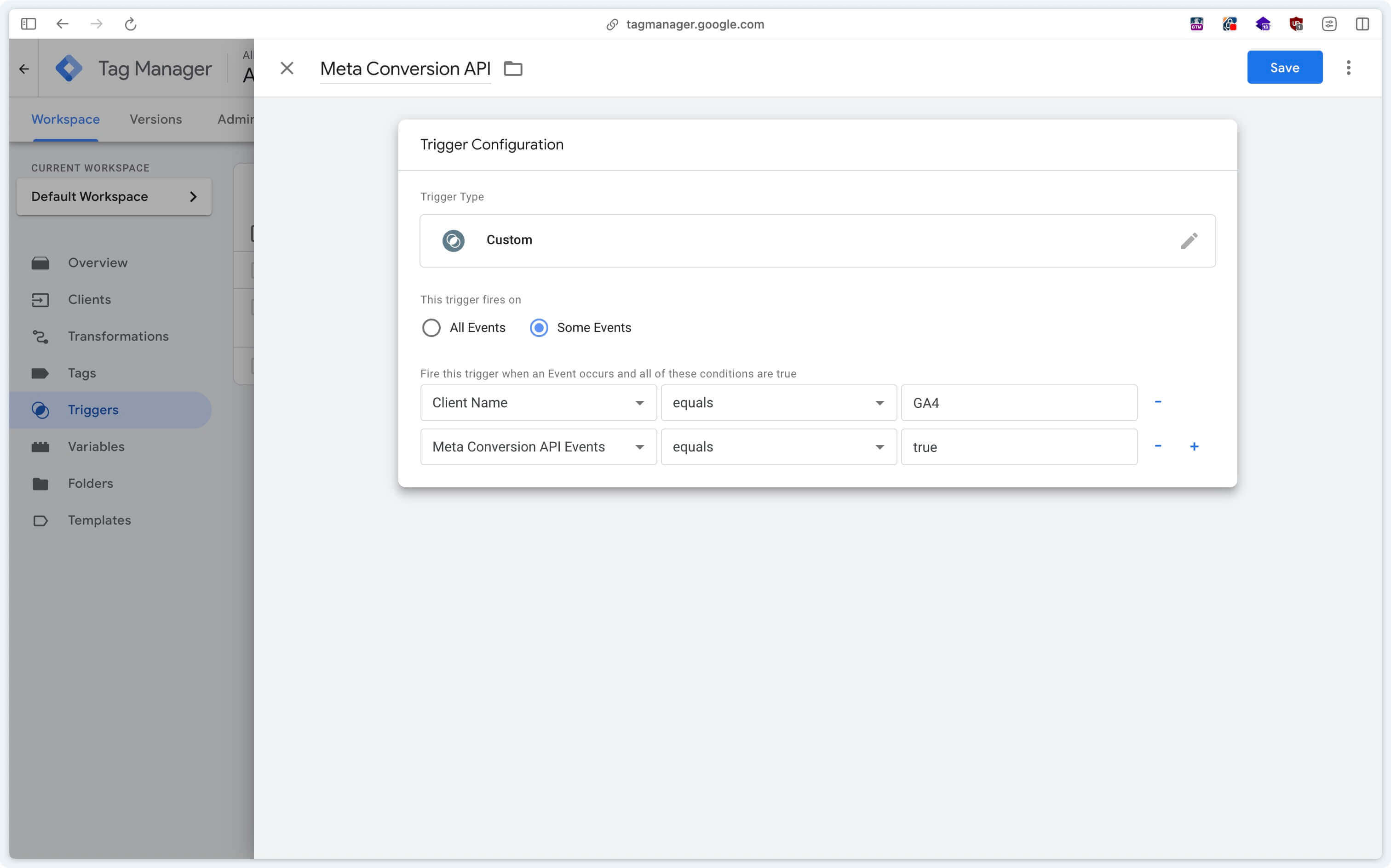Click the Clients icon in sidebar
This screenshot has width=1391, height=868.
40,299
